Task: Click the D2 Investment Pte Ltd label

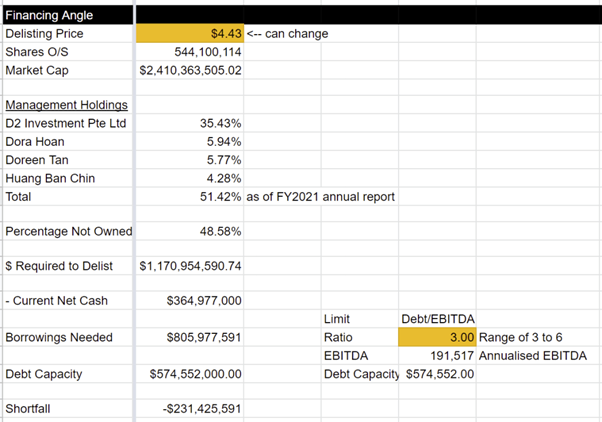Action: (x=66, y=124)
